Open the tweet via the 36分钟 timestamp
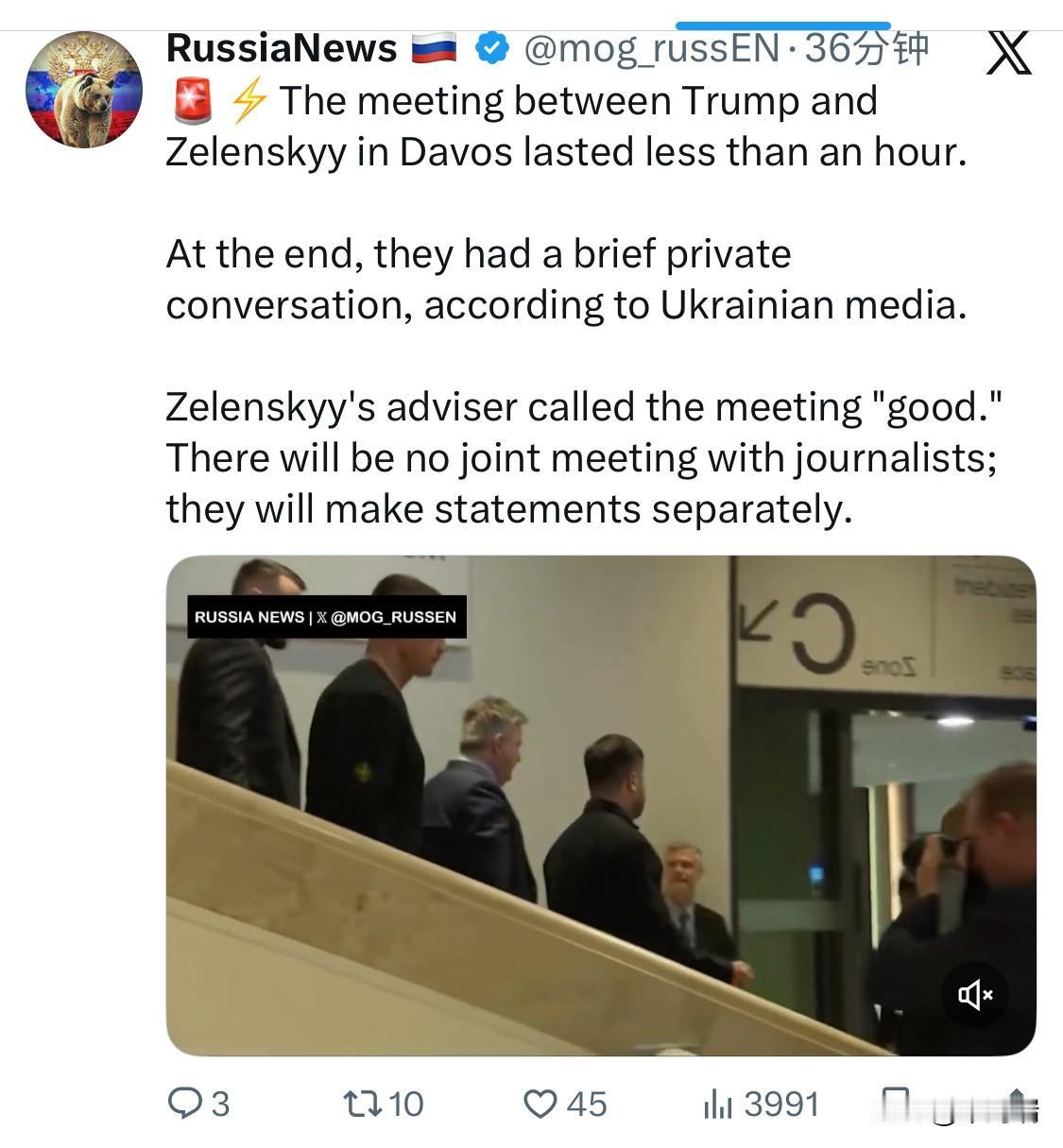The height and width of the screenshot is (1148, 1063). point(865,47)
